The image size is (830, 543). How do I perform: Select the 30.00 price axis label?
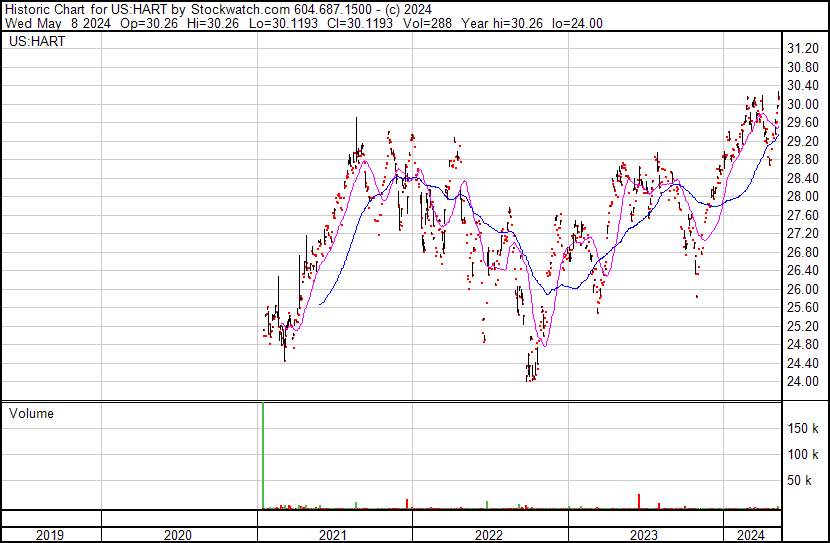[x=803, y=104]
